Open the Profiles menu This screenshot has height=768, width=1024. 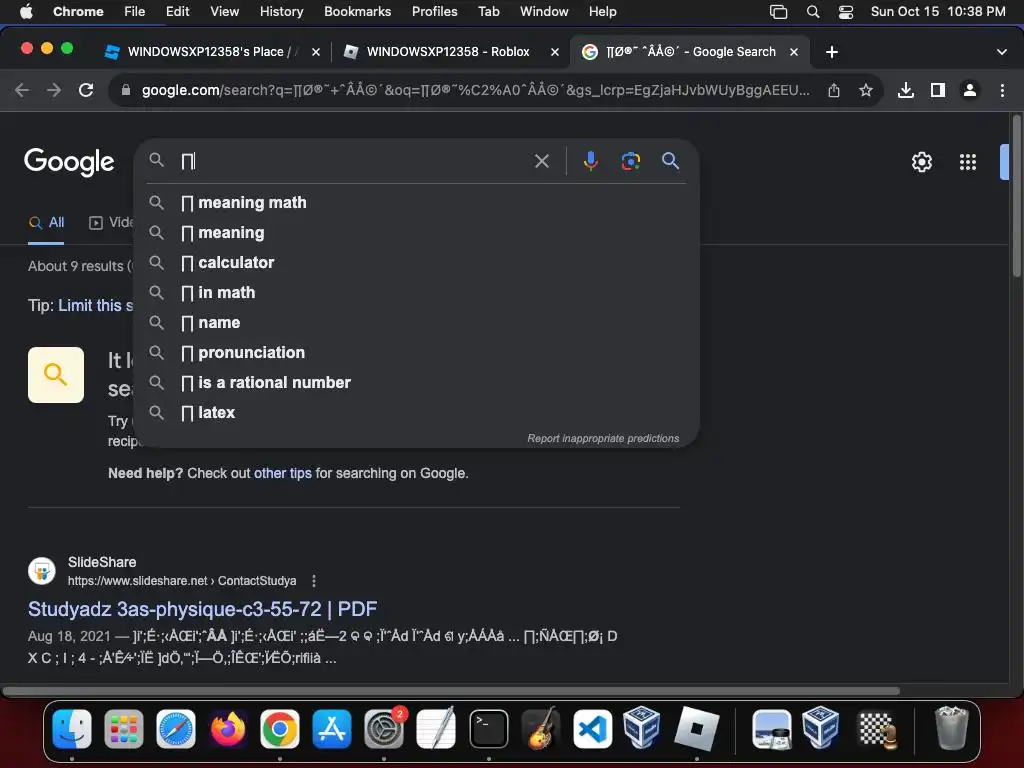tap(434, 11)
